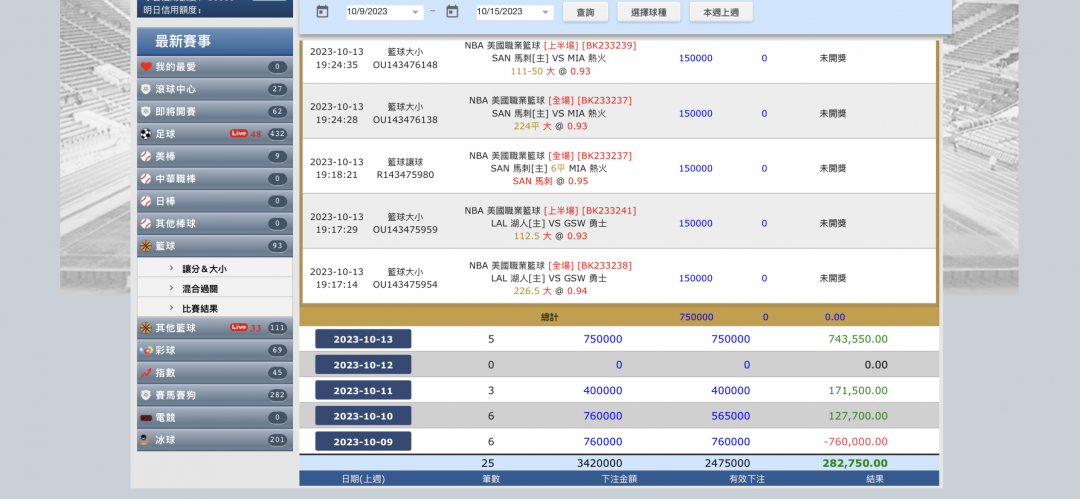Viewport: 1080px width, 499px height.
Task: Click bet number OU143476138
Action: (x=405, y=120)
